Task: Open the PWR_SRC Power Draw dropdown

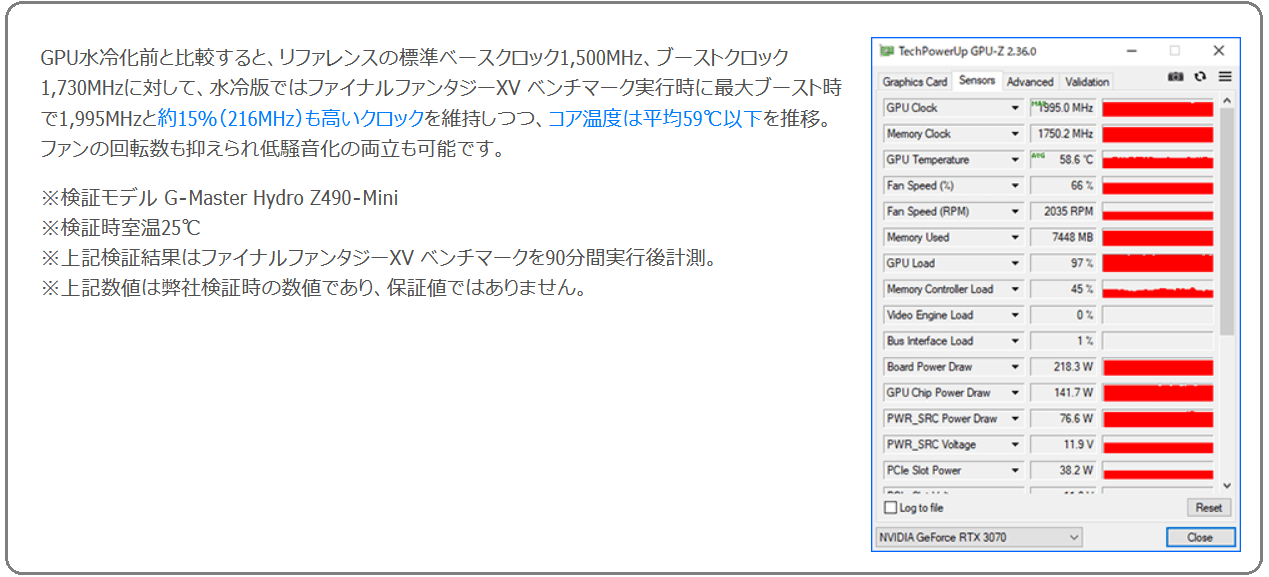Action: [1015, 419]
